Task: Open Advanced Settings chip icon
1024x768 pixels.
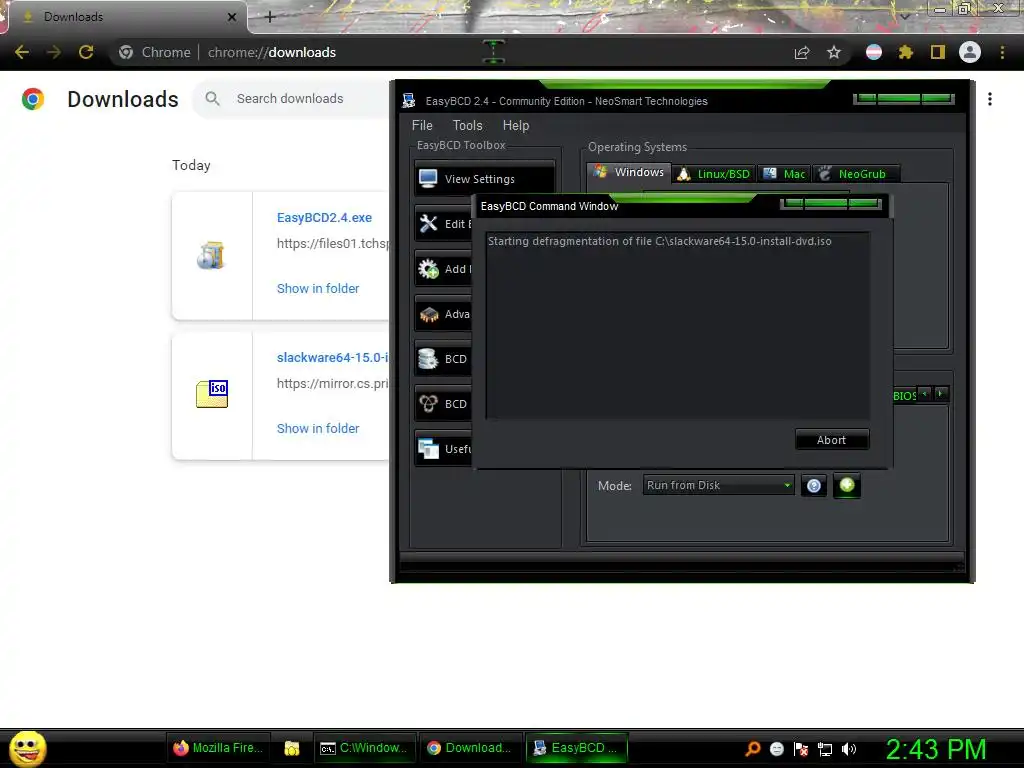Action: click(428, 314)
